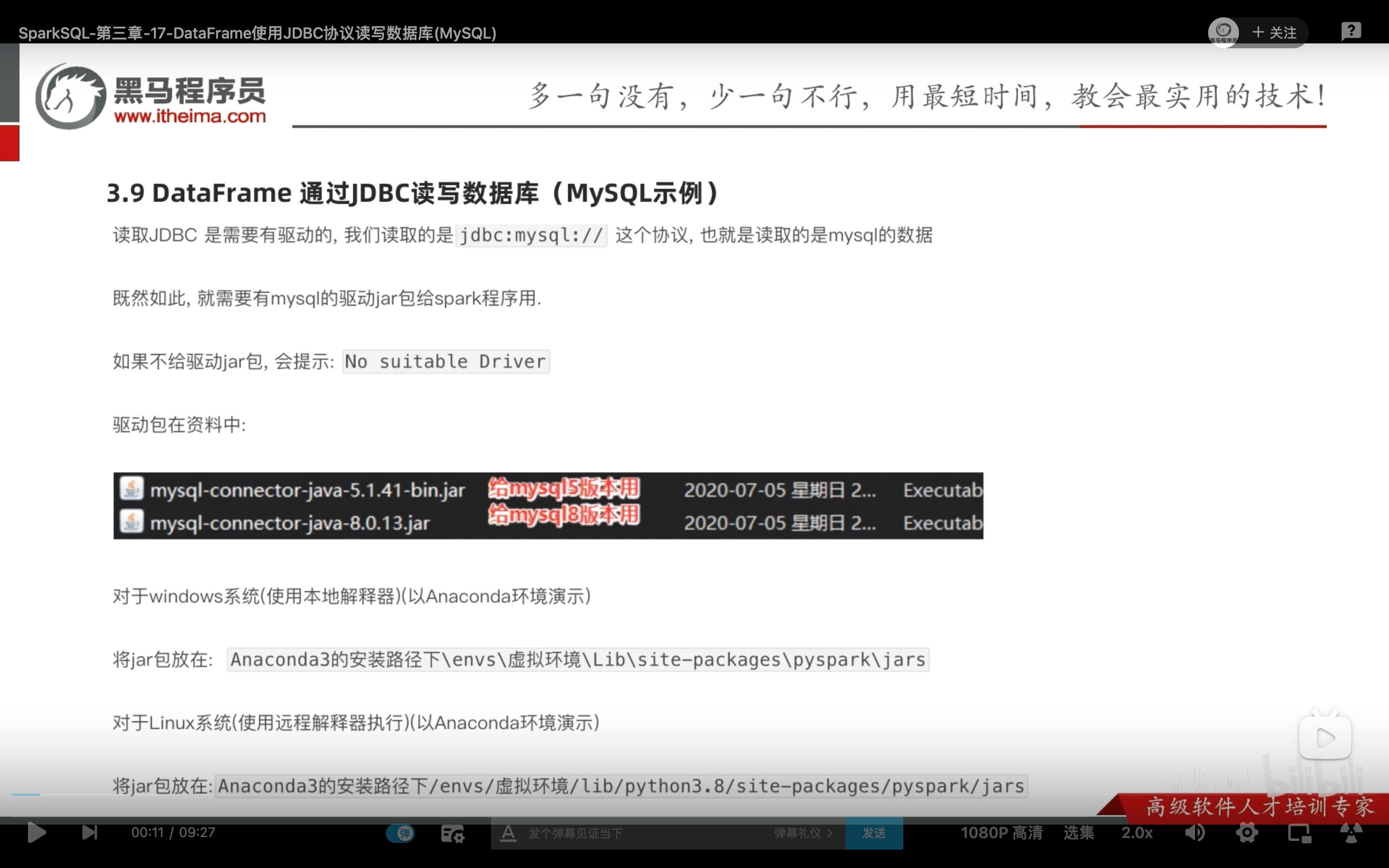The width and height of the screenshot is (1389, 868).
Task: Click the 给mysql5版本用 red annotation
Action: [x=564, y=488]
